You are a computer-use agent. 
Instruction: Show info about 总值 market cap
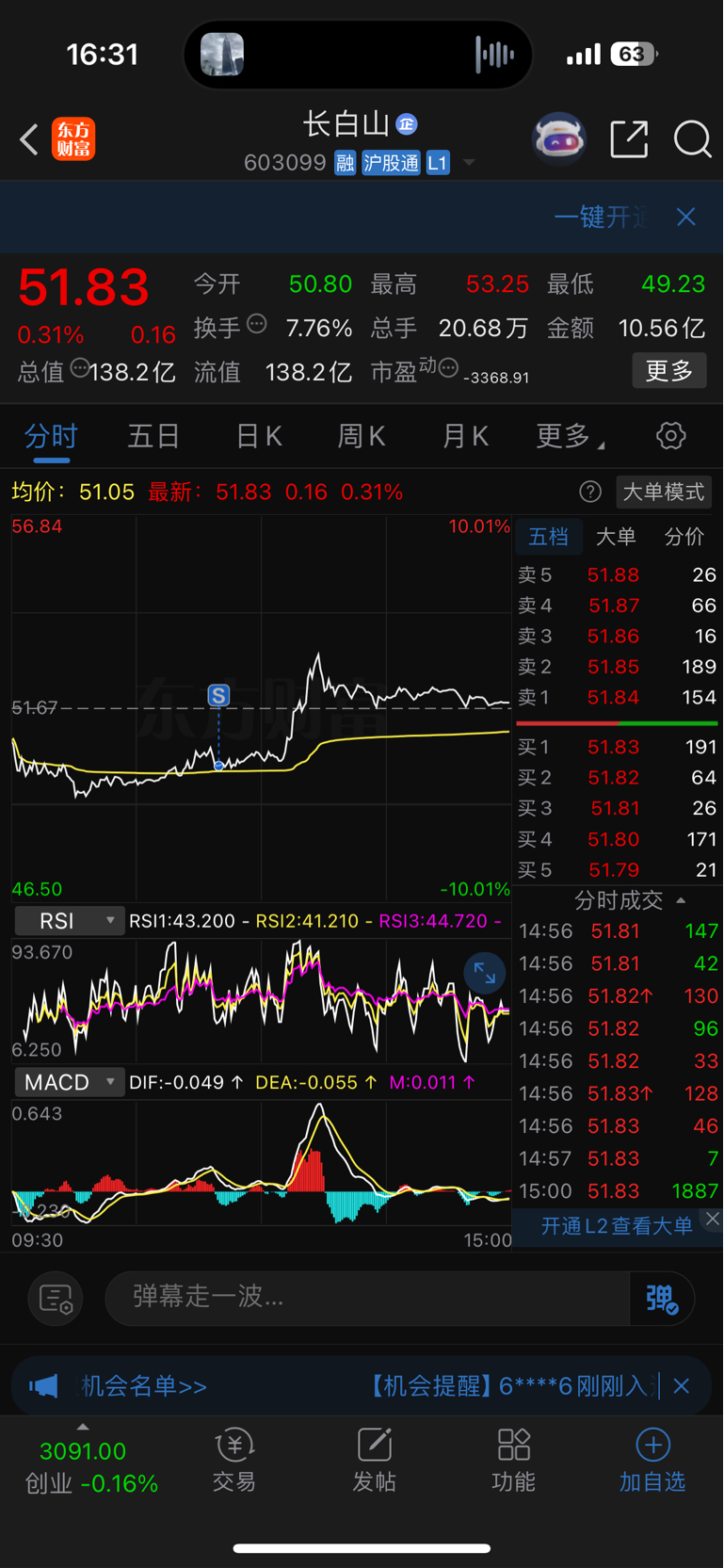coord(79,368)
